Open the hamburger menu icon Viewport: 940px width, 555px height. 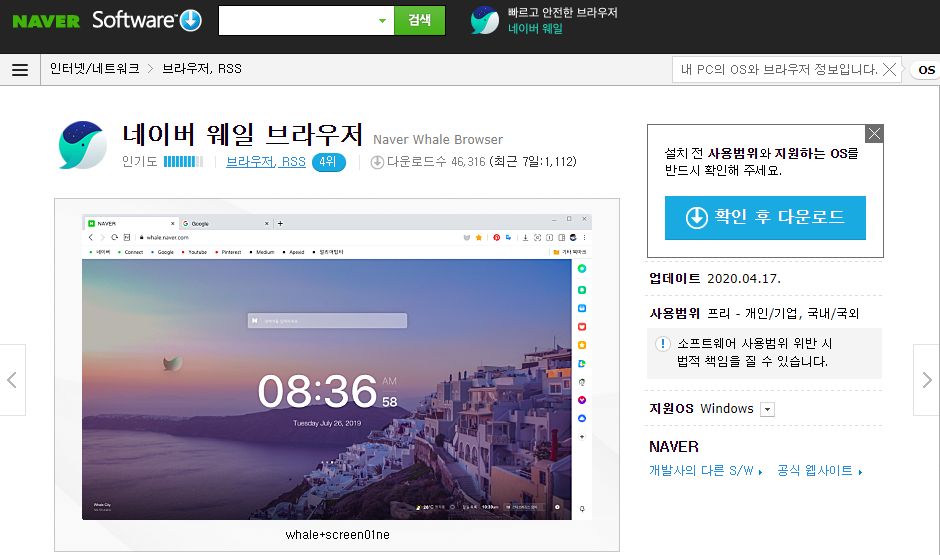pyautogui.click(x=20, y=70)
